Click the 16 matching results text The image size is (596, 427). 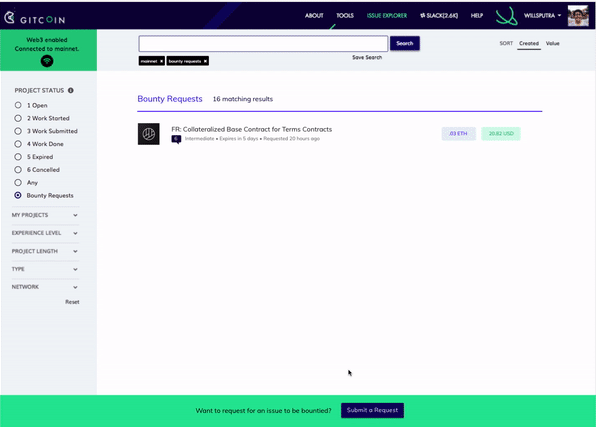(243, 99)
